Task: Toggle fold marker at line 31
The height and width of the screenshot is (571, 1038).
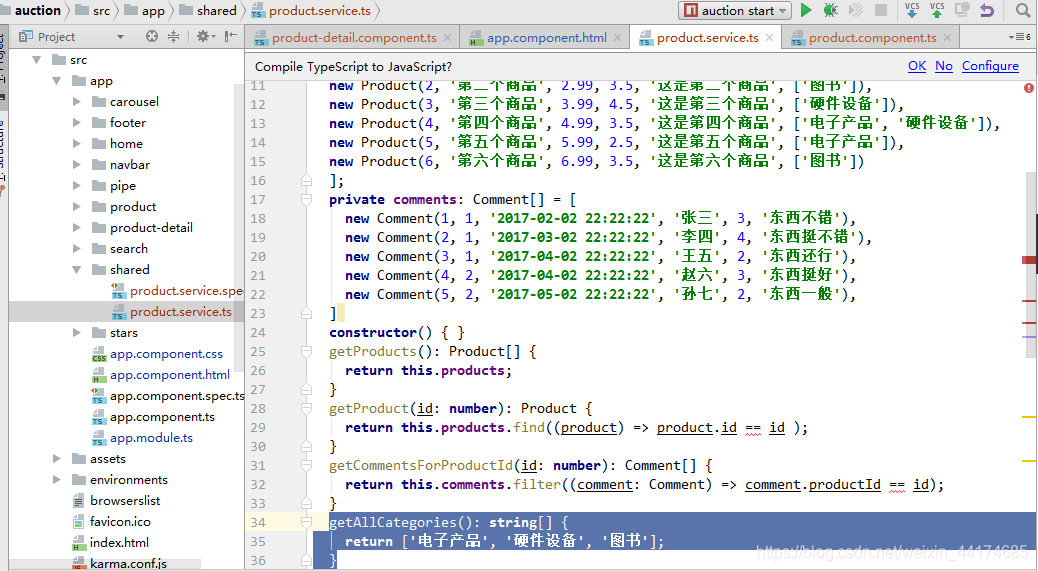Action: click(x=306, y=466)
